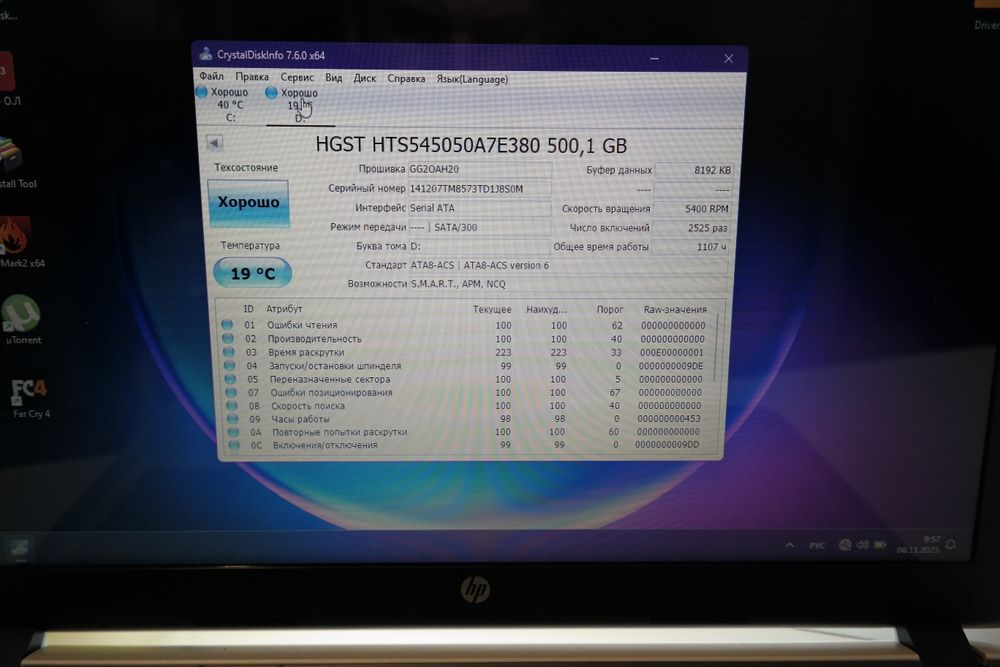Click the SMART attribute list scrollbar
The image size is (1000, 667).
[717, 348]
